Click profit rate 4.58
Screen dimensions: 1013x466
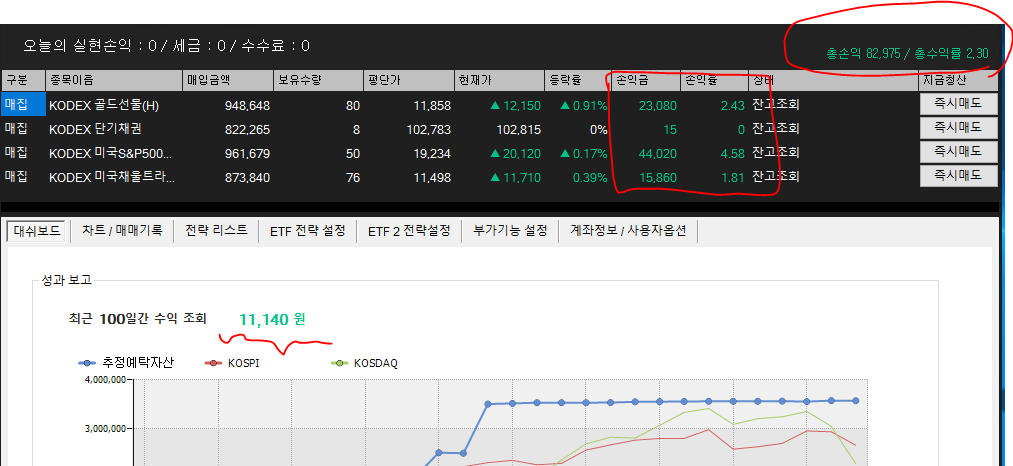tap(734, 154)
